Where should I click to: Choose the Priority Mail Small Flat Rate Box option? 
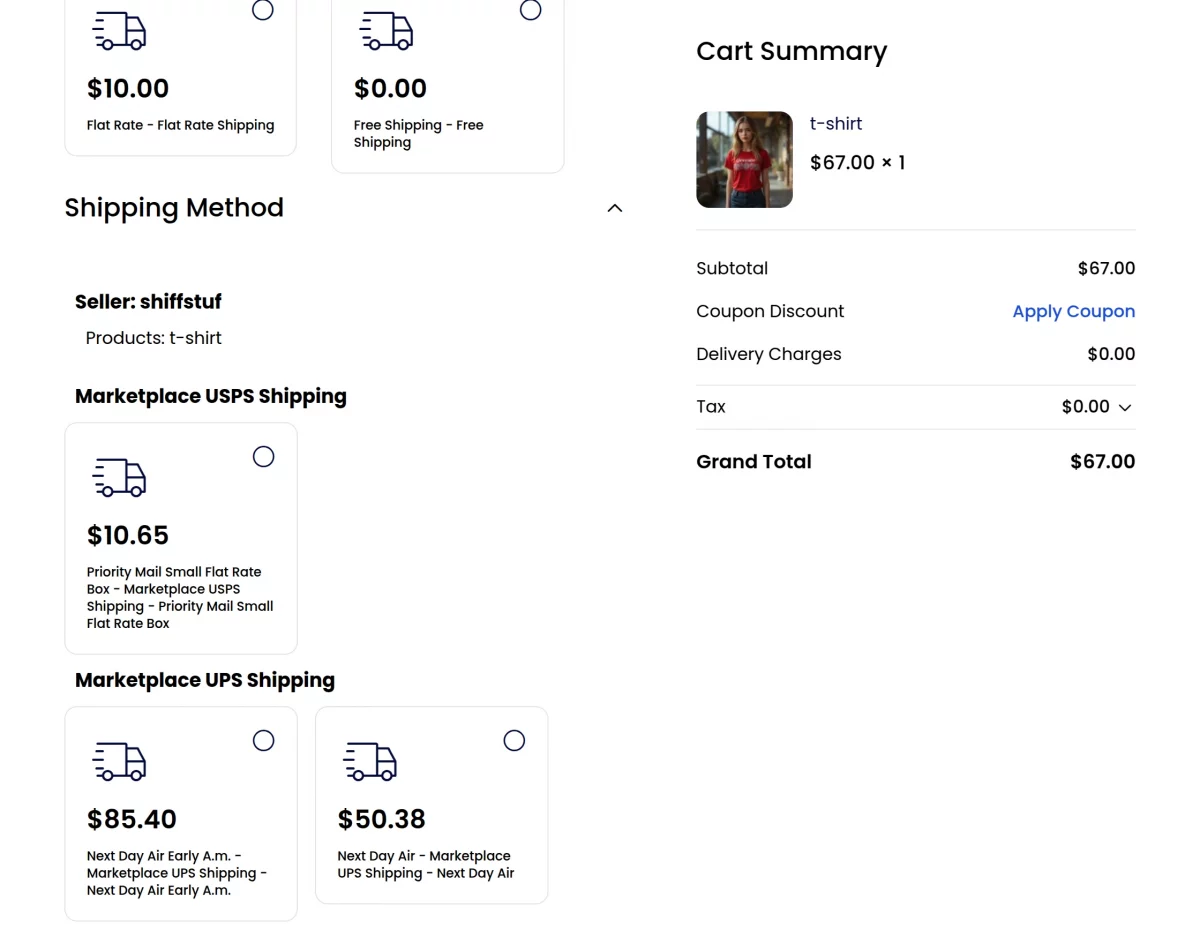point(180,537)
